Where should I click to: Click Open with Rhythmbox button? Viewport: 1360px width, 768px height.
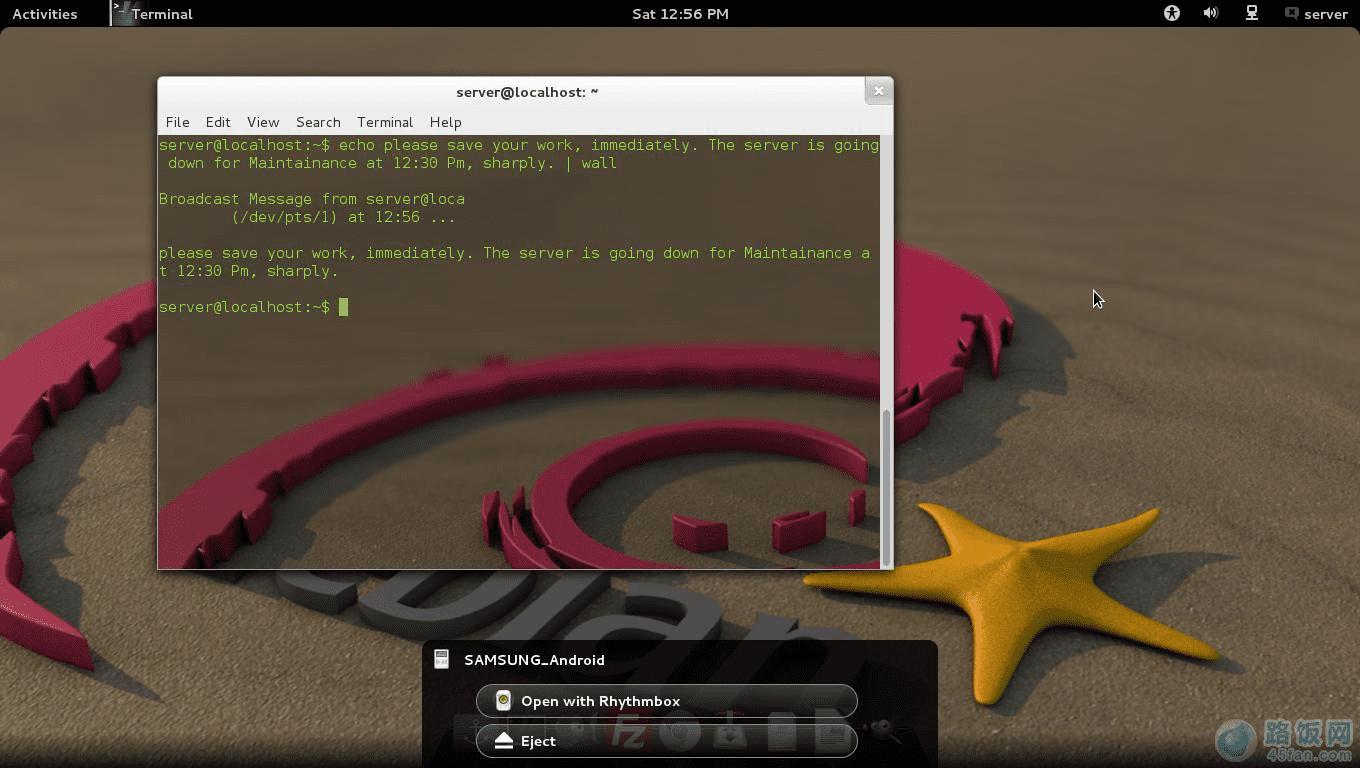point(667,701)
